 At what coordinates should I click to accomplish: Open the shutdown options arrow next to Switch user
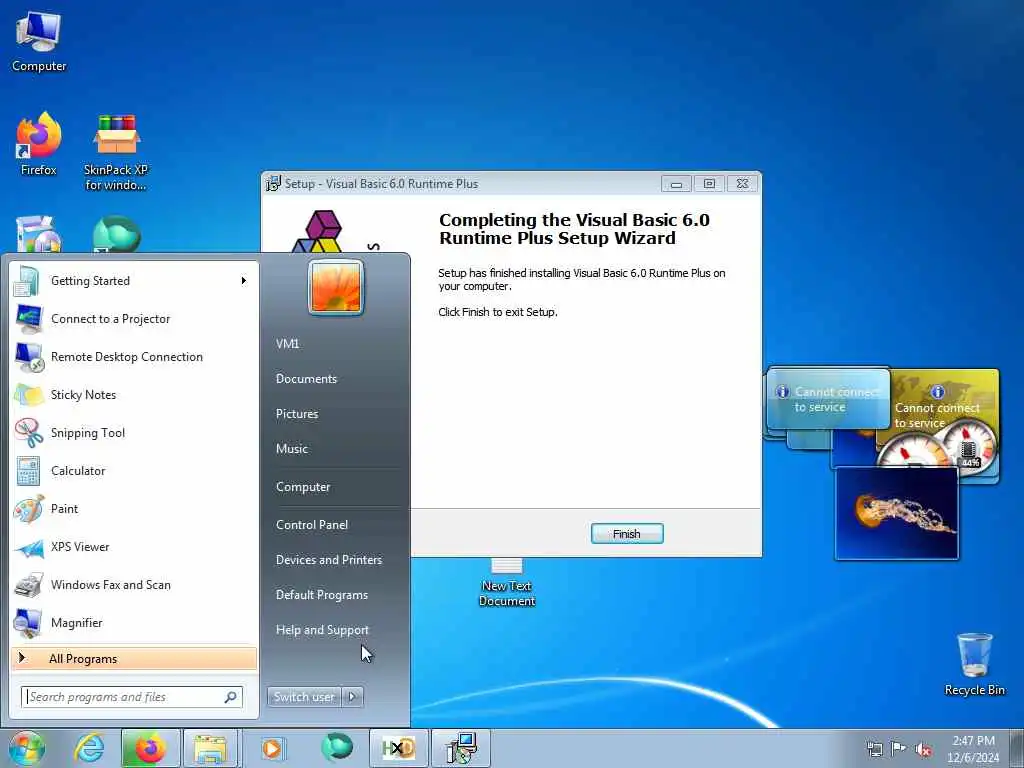[x=353, y=697]
